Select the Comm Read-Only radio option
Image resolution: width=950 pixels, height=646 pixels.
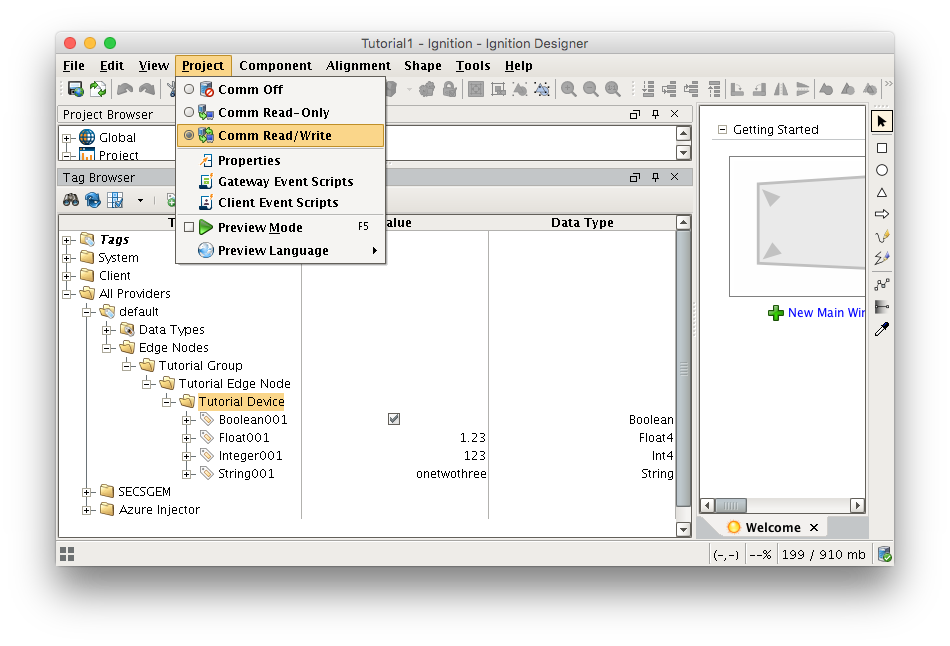click(189, 113)
